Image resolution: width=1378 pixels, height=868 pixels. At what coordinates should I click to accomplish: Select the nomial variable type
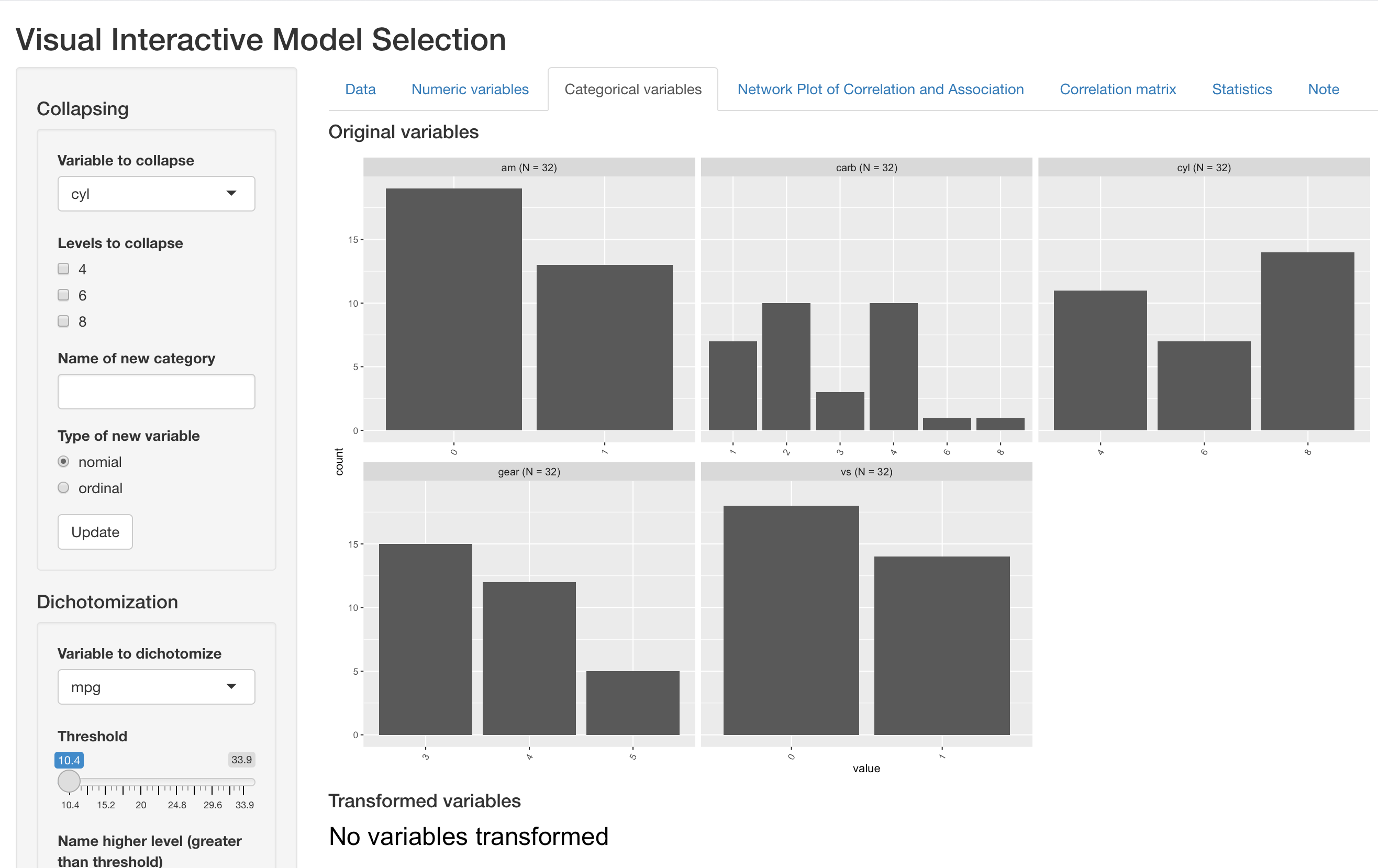63,462
